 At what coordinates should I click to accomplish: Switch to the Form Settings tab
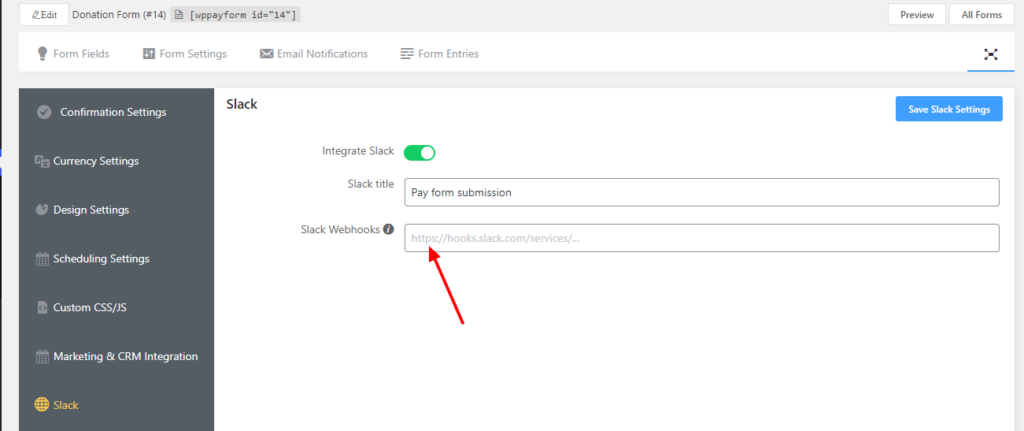coord(185,54)
